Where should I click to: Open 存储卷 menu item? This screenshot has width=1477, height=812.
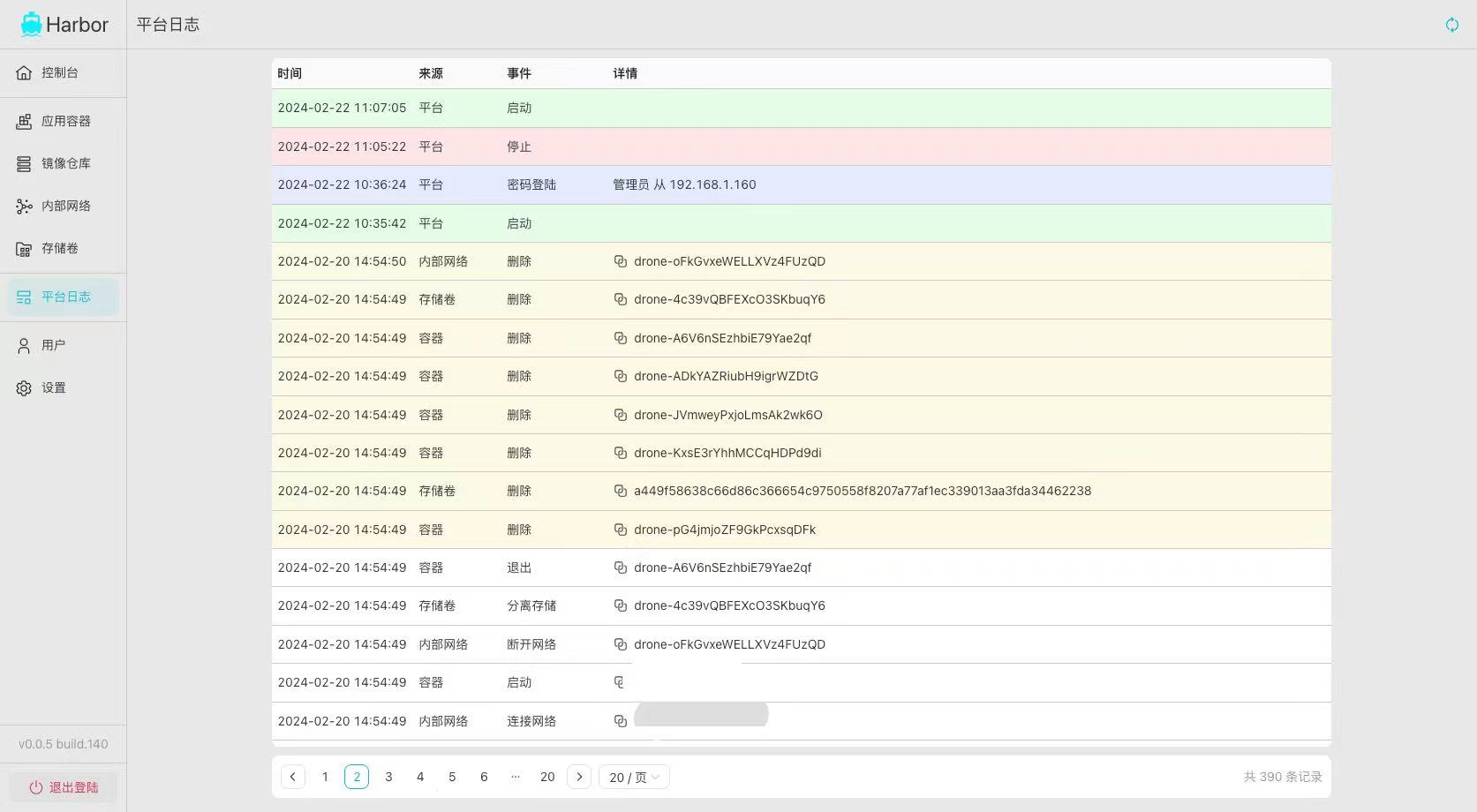coord(63,249)
